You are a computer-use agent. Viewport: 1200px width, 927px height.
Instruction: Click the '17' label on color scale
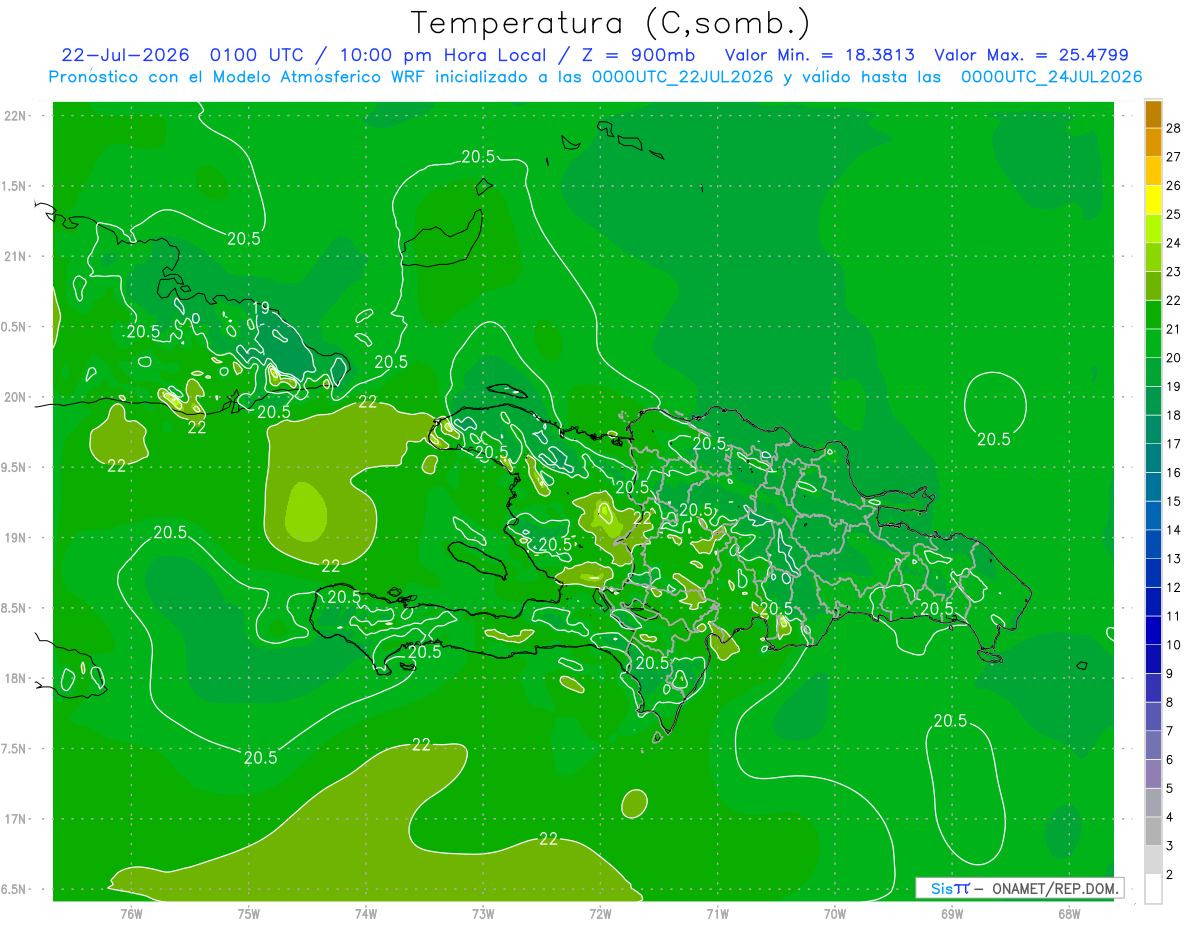point(1173,444)
